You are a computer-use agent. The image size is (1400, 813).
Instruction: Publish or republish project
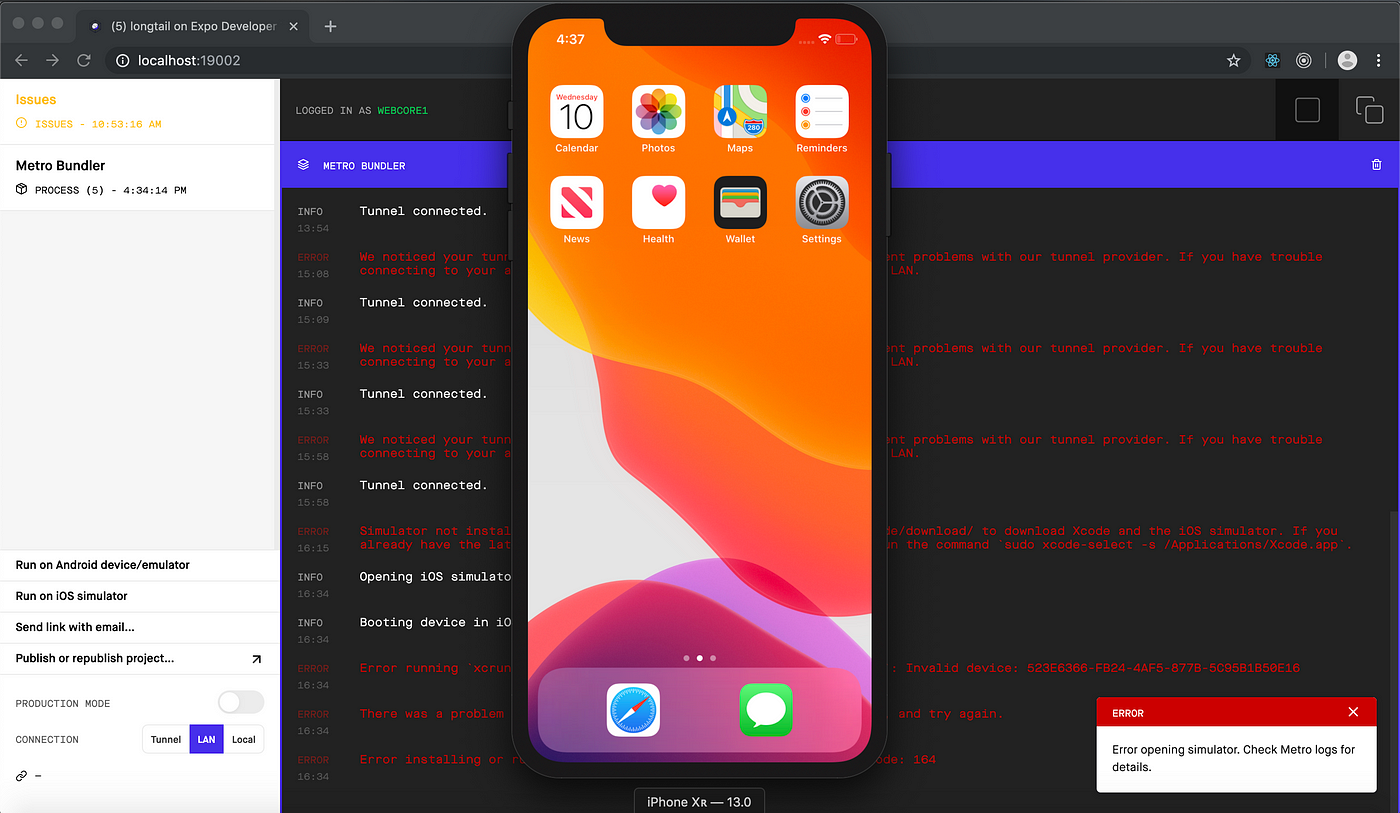tap(139, 658)
